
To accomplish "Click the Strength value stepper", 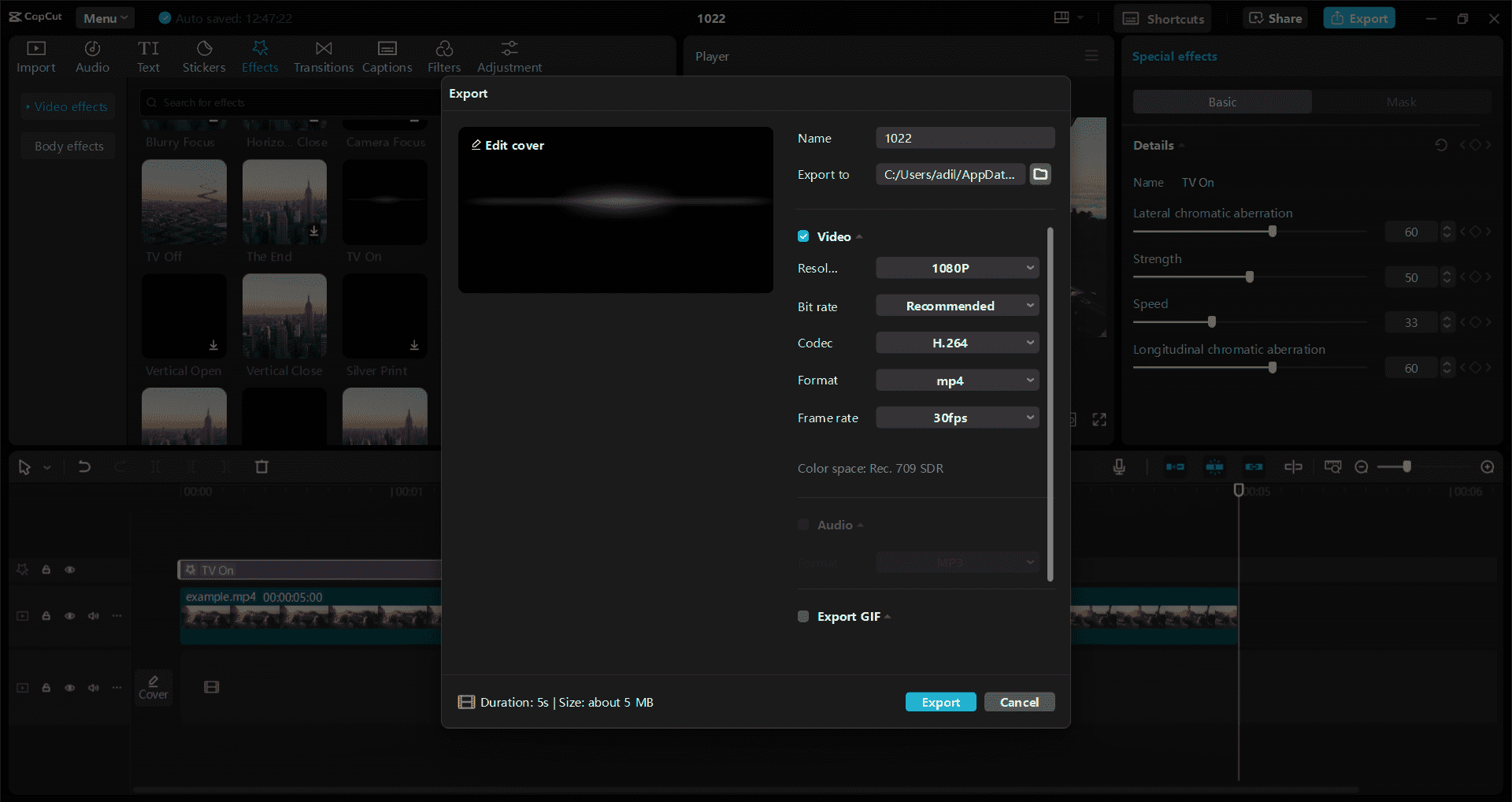I will point(1446,277).
